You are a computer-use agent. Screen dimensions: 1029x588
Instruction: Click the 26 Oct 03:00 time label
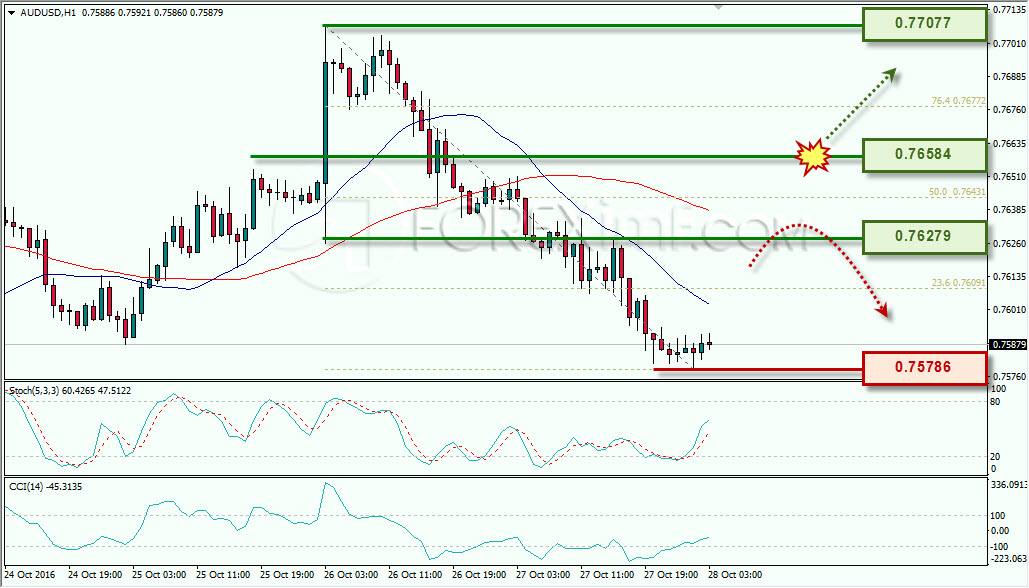(351, 575)
